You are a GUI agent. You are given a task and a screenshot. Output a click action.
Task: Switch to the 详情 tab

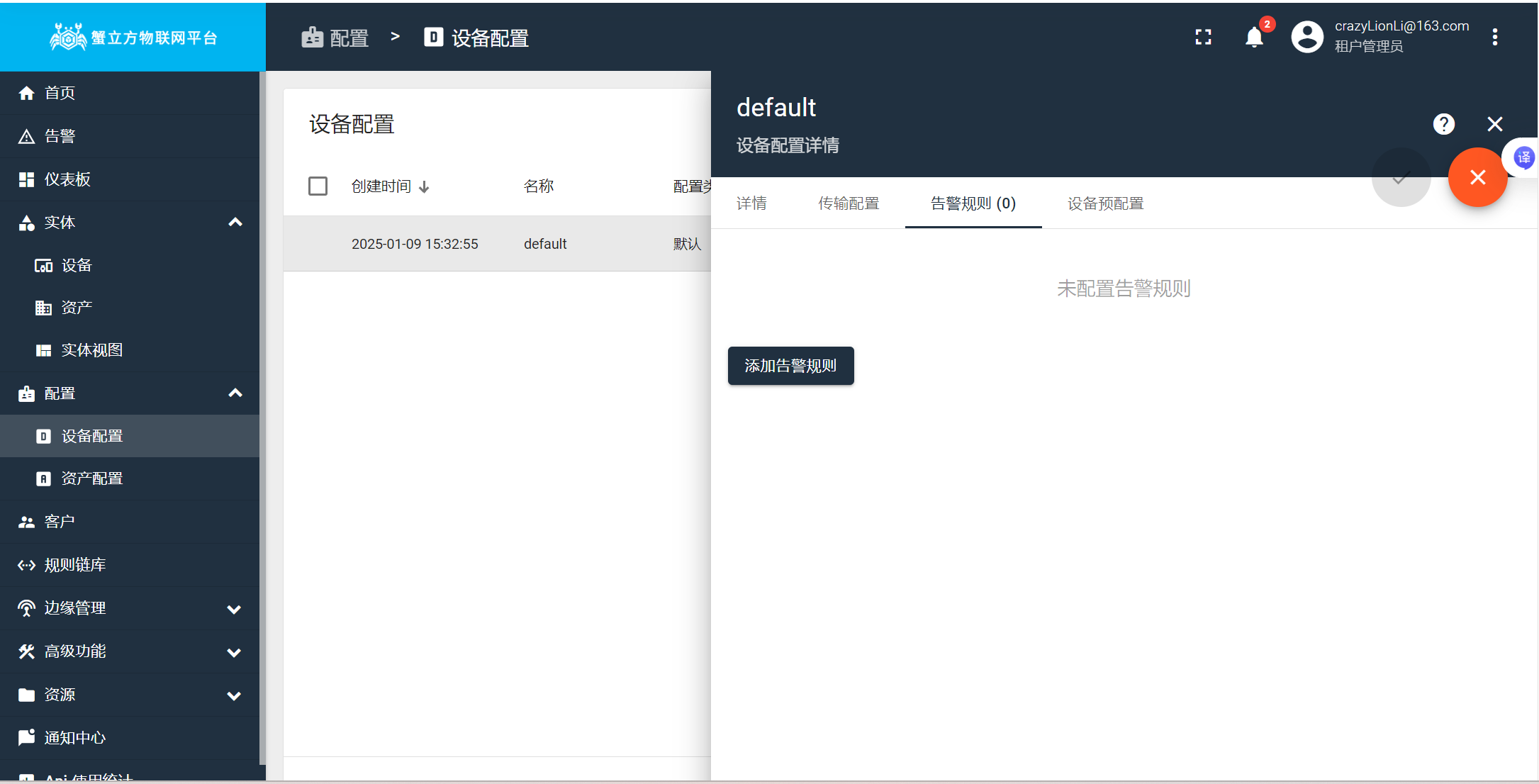[751, 203]
